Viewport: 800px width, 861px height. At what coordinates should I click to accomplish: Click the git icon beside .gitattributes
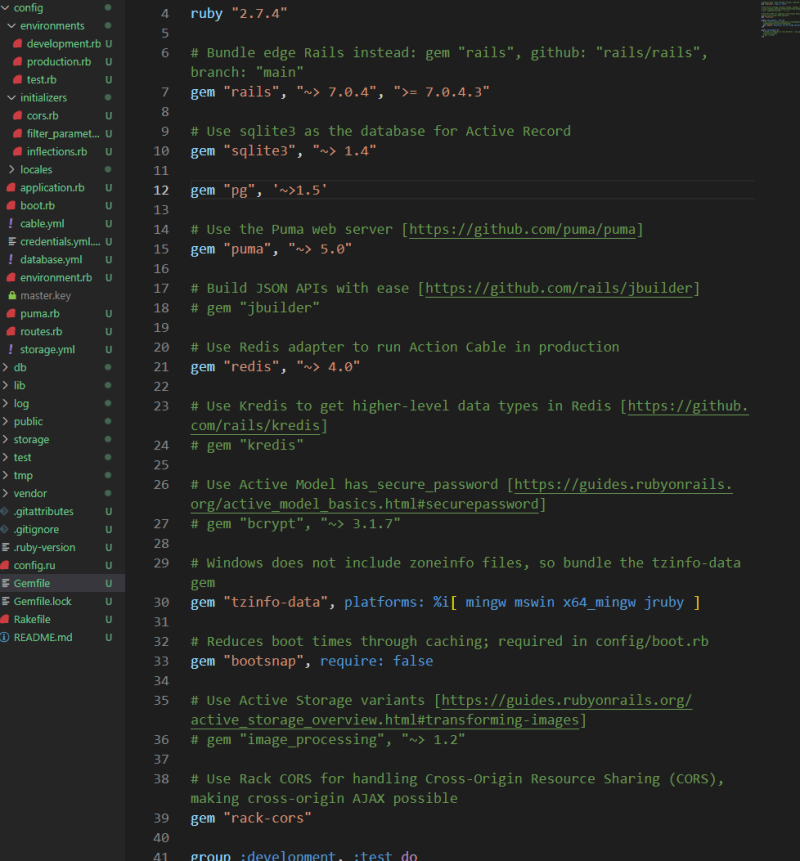(x=4, y=511)
